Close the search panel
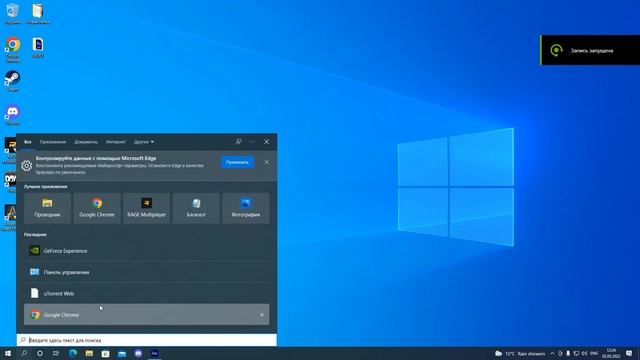 [x=267, y=142]
